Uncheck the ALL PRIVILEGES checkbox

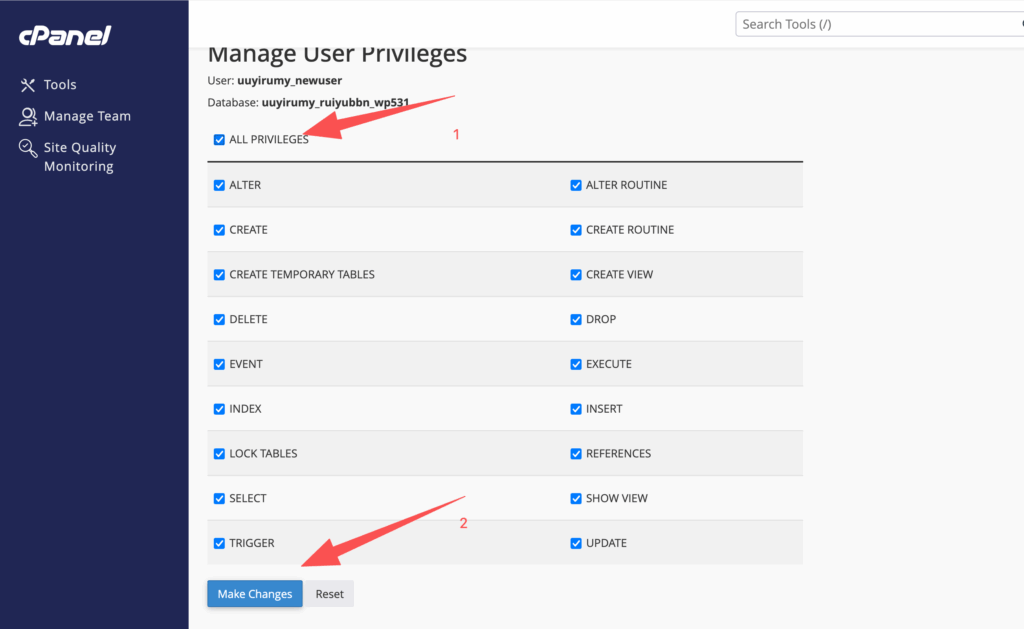[219, 140]
